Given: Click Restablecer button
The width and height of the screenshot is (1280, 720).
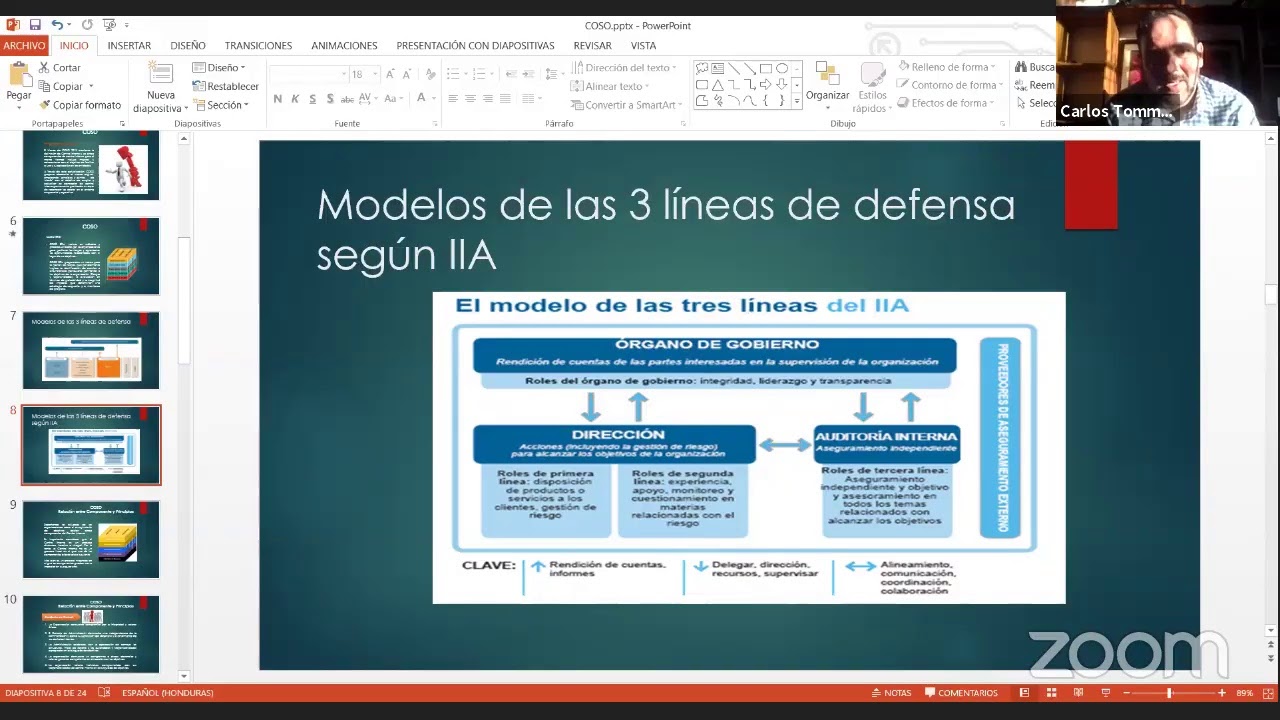Looking at the screenshot, I should click(226, 86).
